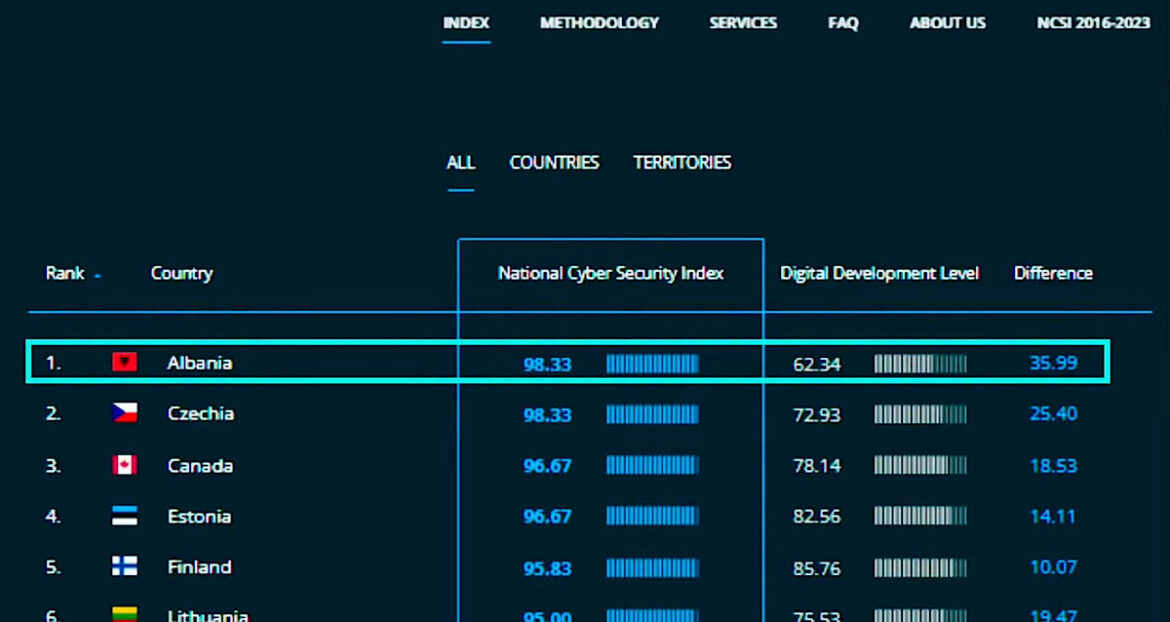This screenshot has width=1170, height=622.
Task: Click rank number 3. for Canada
Action: pos(53,466)
